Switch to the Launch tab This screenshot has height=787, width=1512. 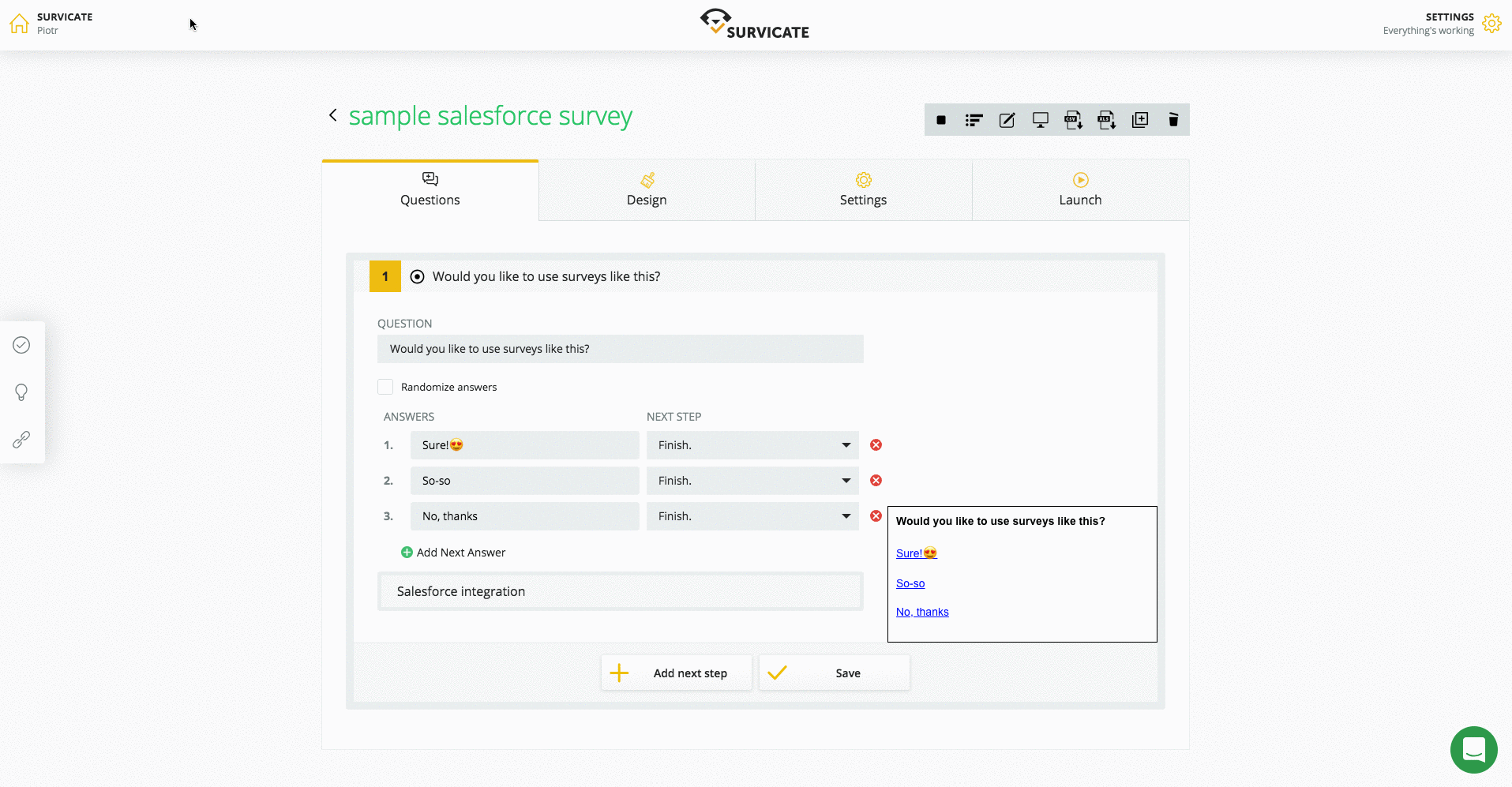pyautogui.click(x=1080, y=190)
